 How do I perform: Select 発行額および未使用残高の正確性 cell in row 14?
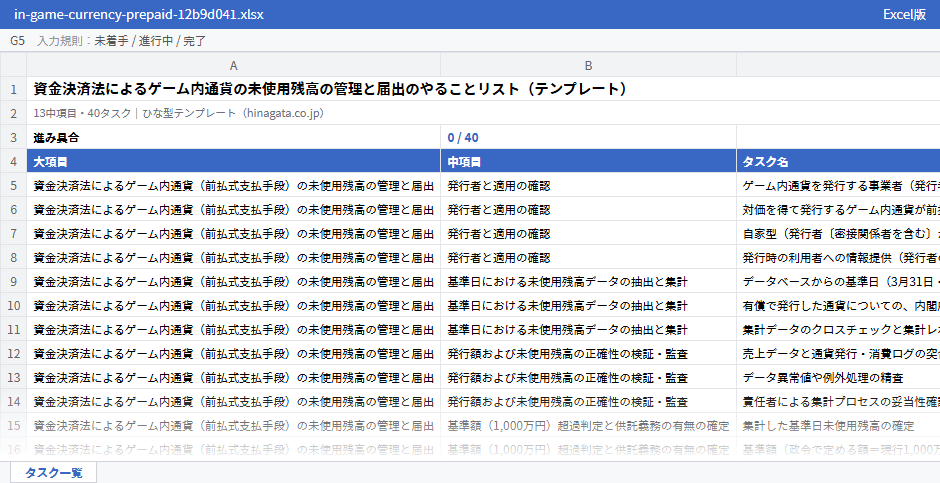pyautogui.click(x=589, y=401)
